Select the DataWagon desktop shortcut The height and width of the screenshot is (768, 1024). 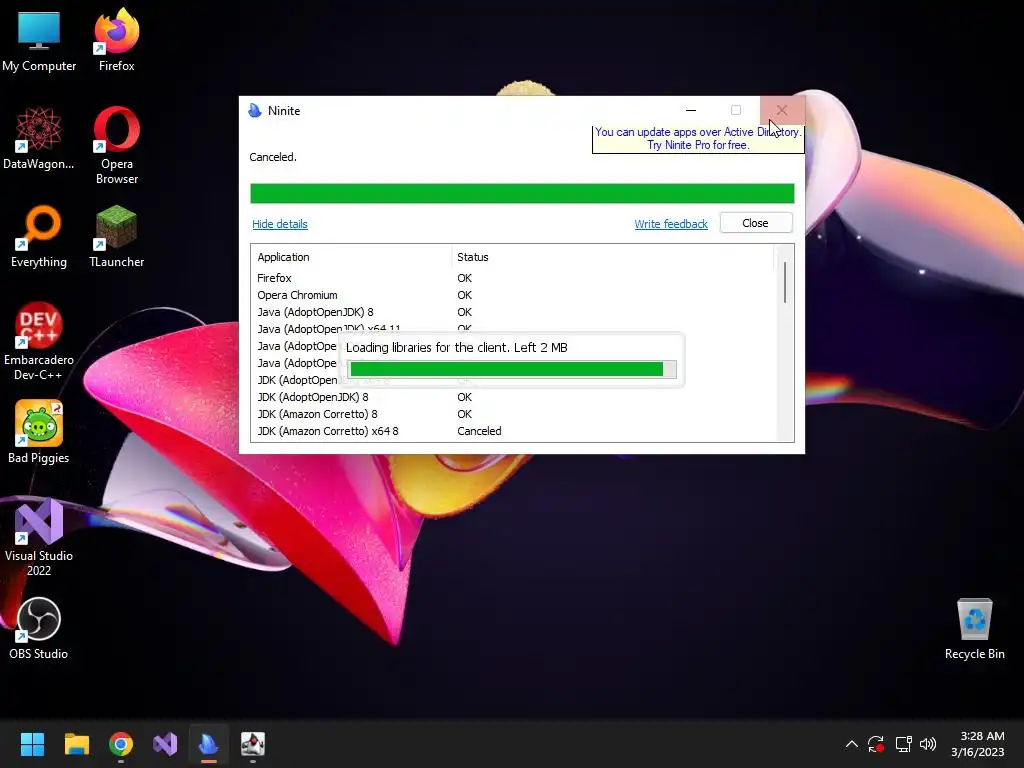click(x=39, y=138)
